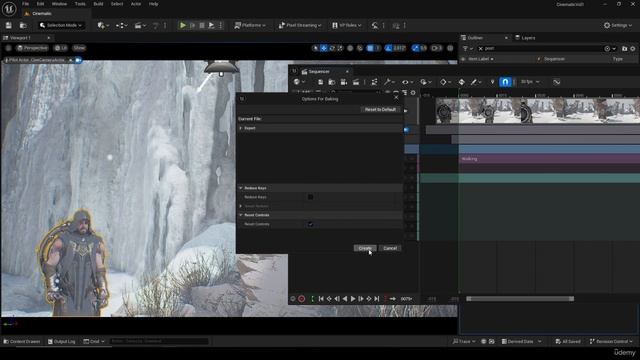Click the select object arrow in viewport toolbar

(x=316, y=48)
